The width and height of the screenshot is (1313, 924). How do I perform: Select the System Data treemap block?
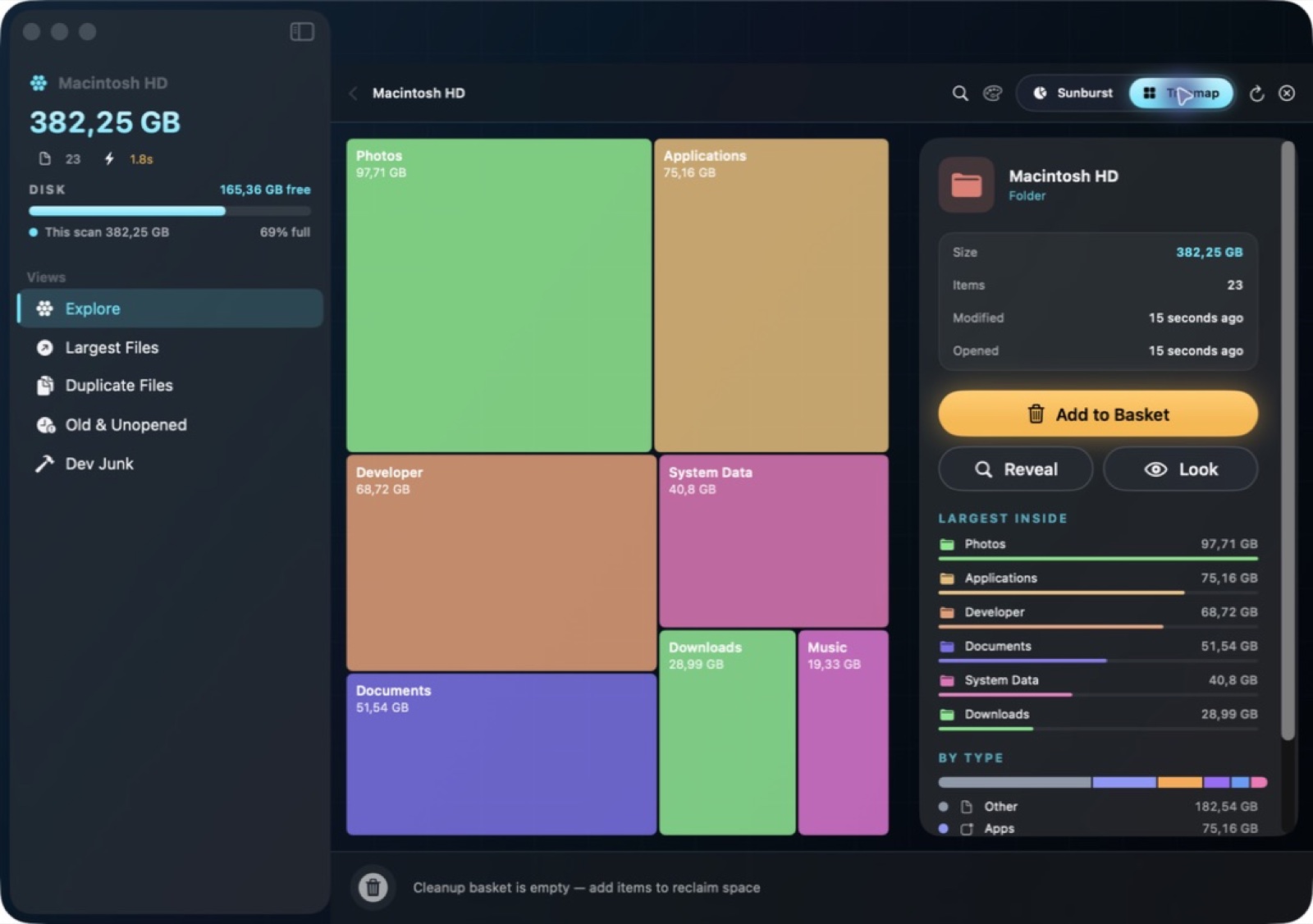coord(774,542)
